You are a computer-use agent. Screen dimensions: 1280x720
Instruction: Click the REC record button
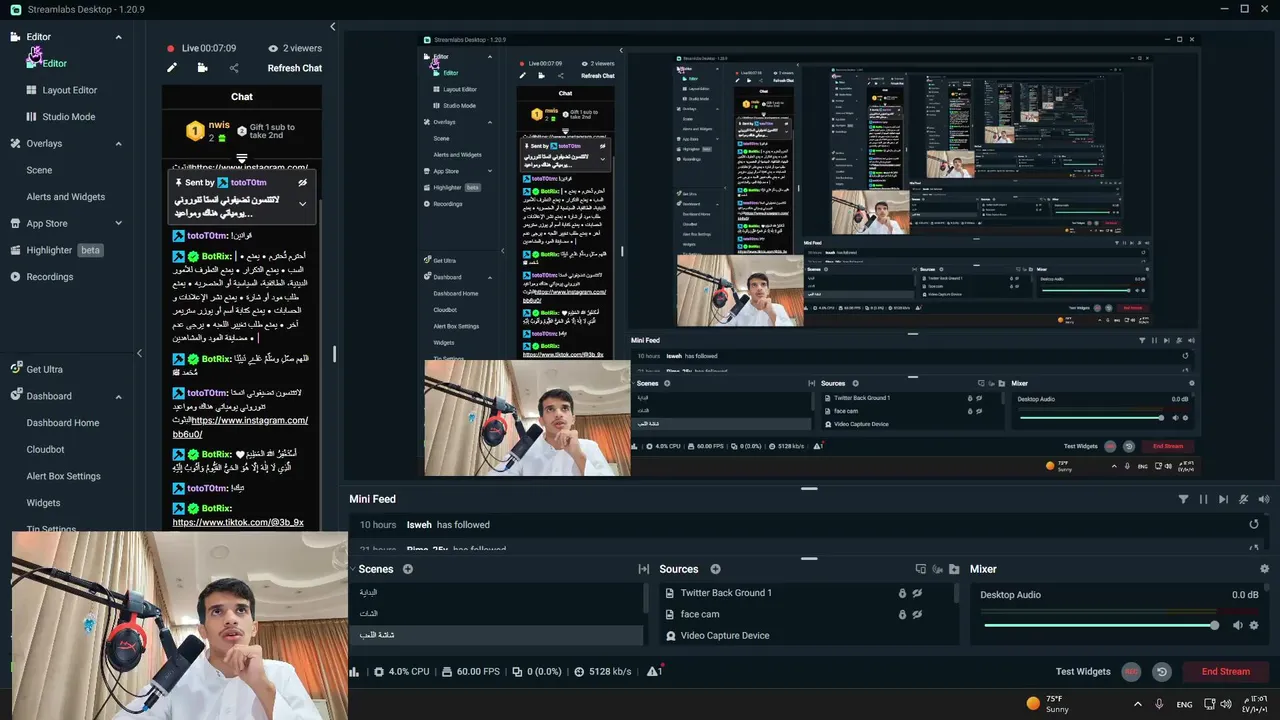coord(1131,672)
